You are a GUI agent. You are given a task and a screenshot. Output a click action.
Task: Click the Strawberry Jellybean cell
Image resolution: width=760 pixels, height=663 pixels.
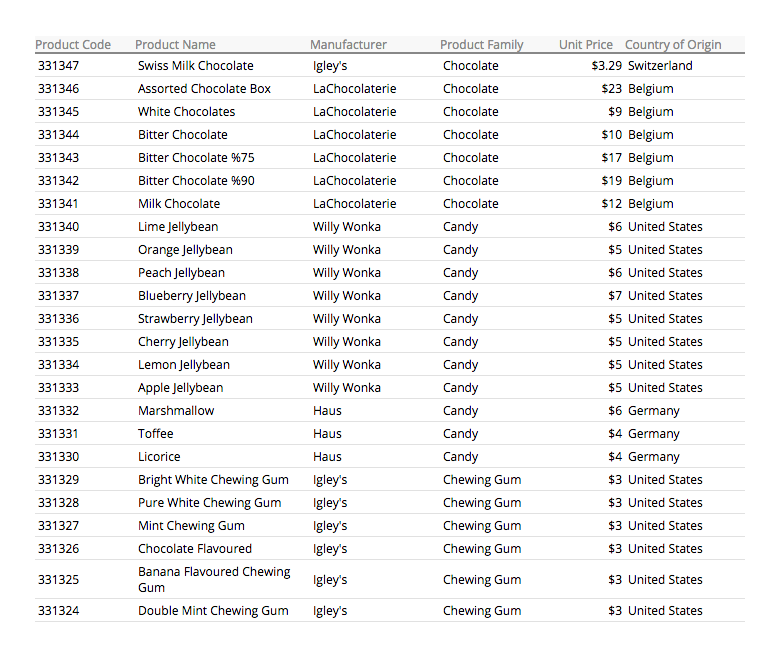(195, 319)
